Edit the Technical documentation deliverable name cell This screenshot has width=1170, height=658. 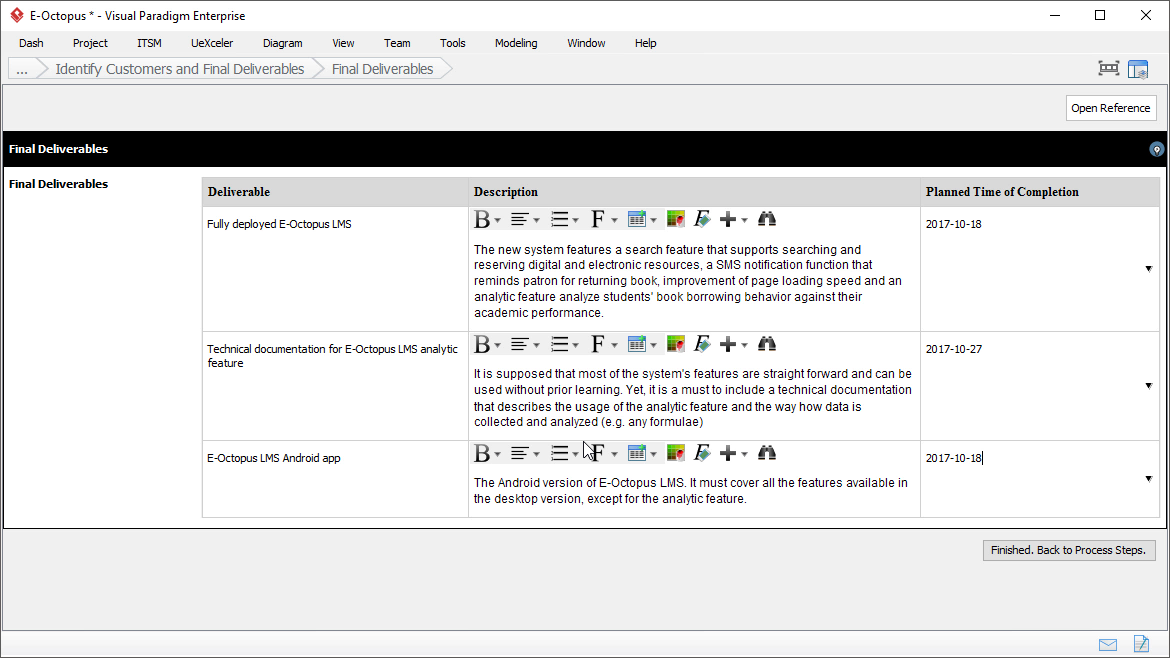pyautogui.click(x=335, y=386)
